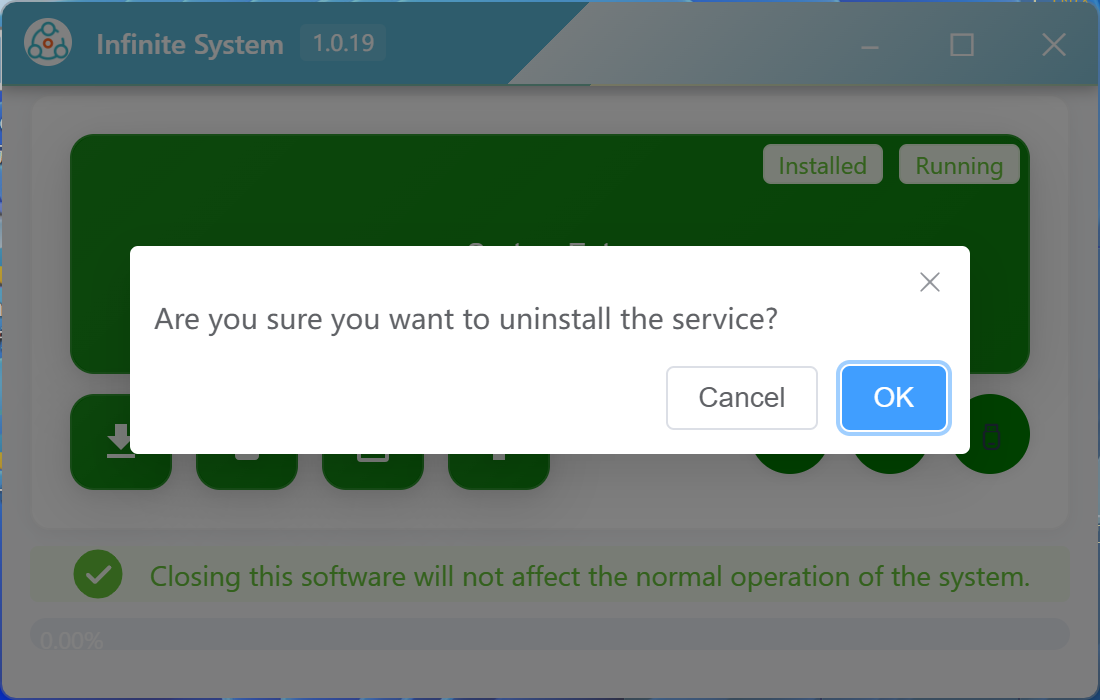Close the uninstall dialog with its X
The image size is (1100, 700).
coord(930,282)
